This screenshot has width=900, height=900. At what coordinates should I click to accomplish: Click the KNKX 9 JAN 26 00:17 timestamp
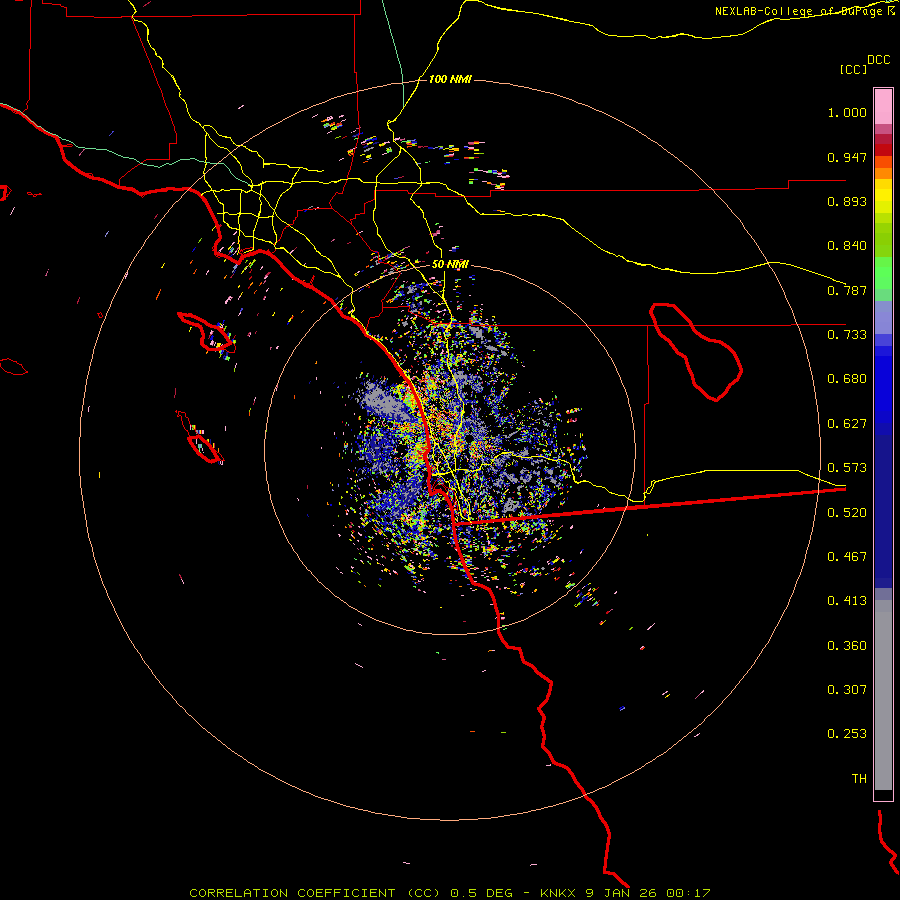pos(625,893)
